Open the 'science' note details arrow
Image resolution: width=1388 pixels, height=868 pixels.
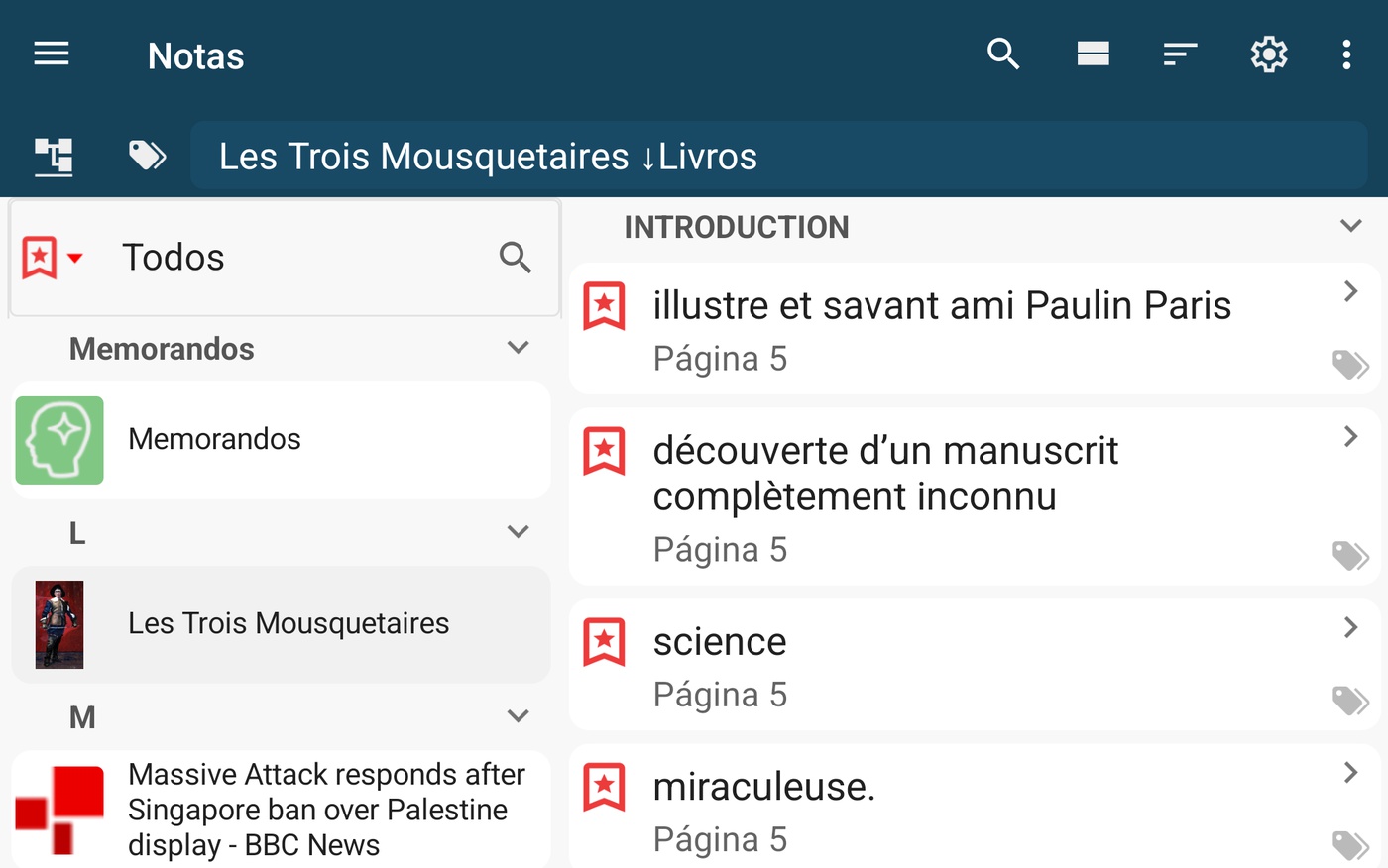pyautogui.click(x=1350, y=627)
